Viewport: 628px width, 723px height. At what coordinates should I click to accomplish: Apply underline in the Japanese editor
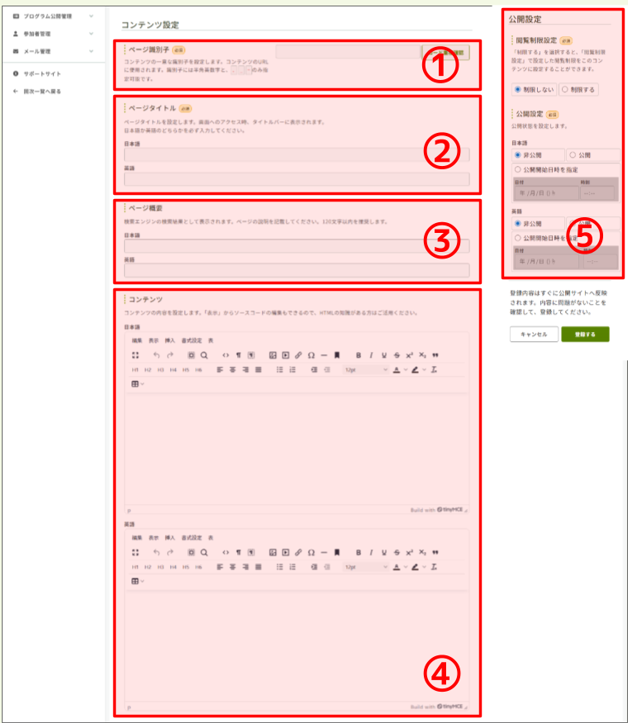pos(384,355)
